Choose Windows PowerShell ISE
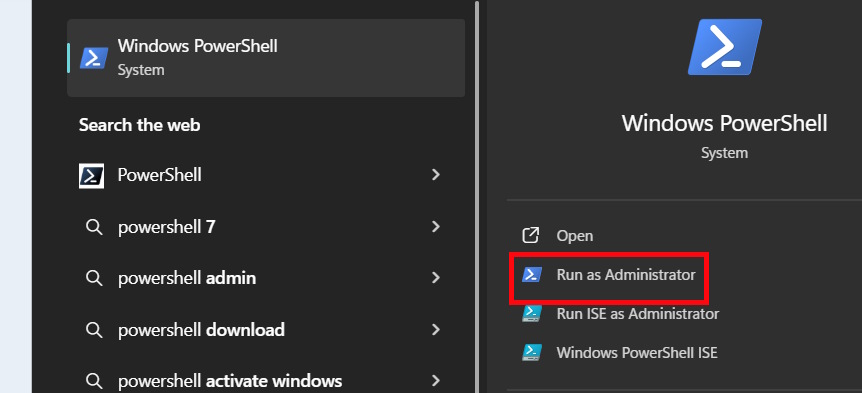This screenshot has height=393, width=862. click(x=637, y=352)
